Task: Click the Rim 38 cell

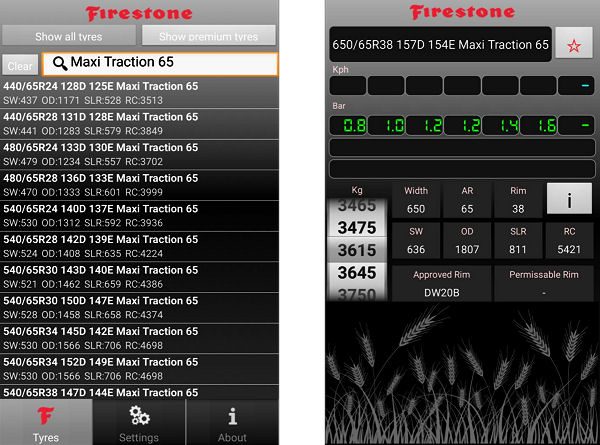Action: 518,200
